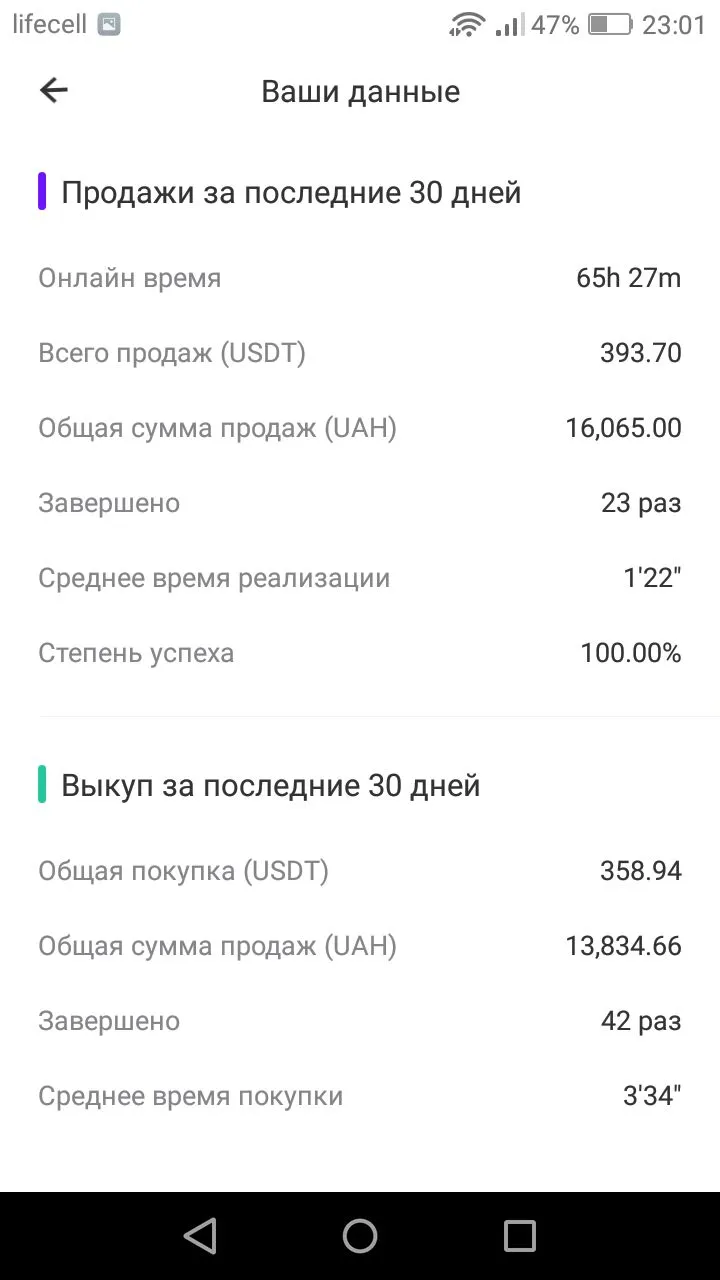Tap the 358.94 total purchase value

(x=641, y=871)
